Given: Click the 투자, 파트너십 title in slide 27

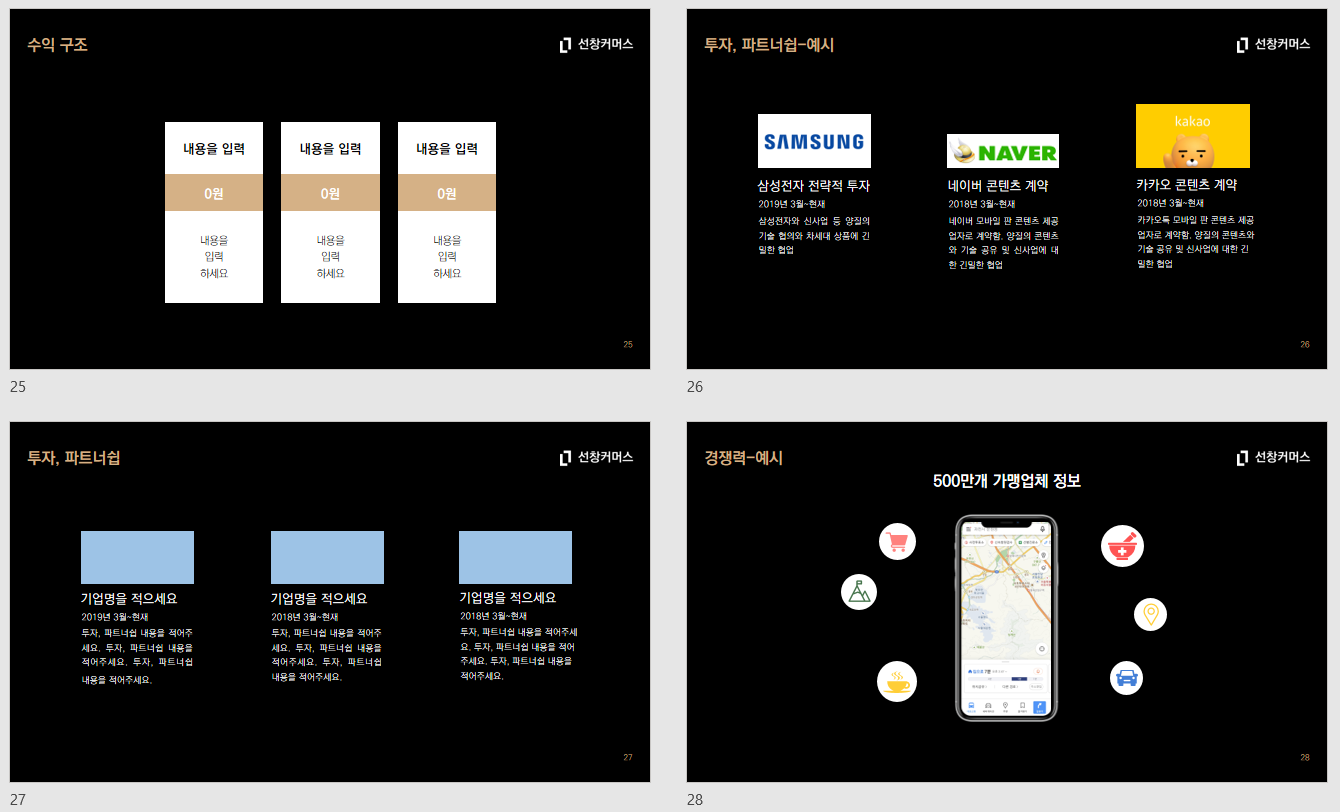Looking at the screenshot, I should (74, 458).
